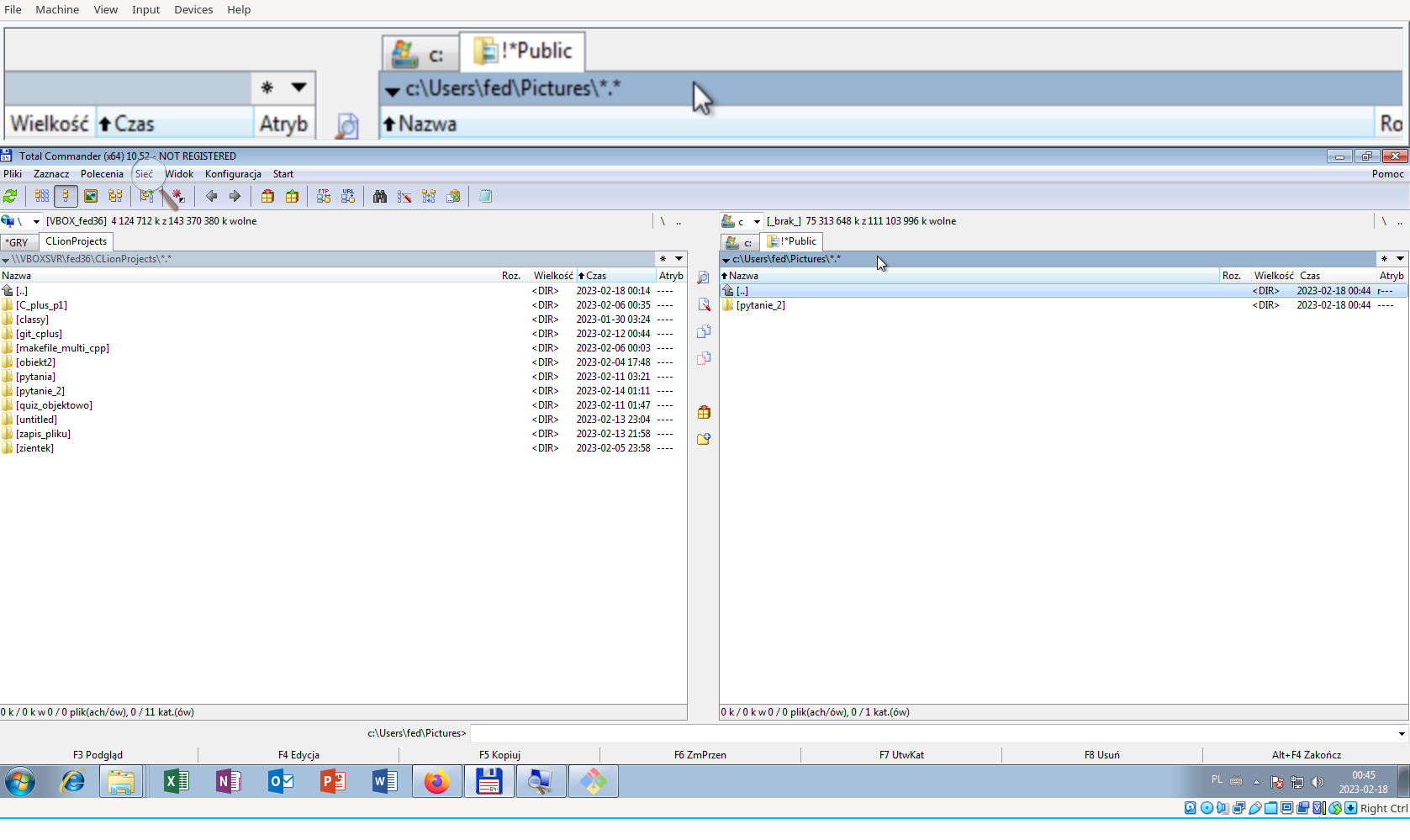
Task: Select the [zapis_pliku] folder
Action: [43, 434]
